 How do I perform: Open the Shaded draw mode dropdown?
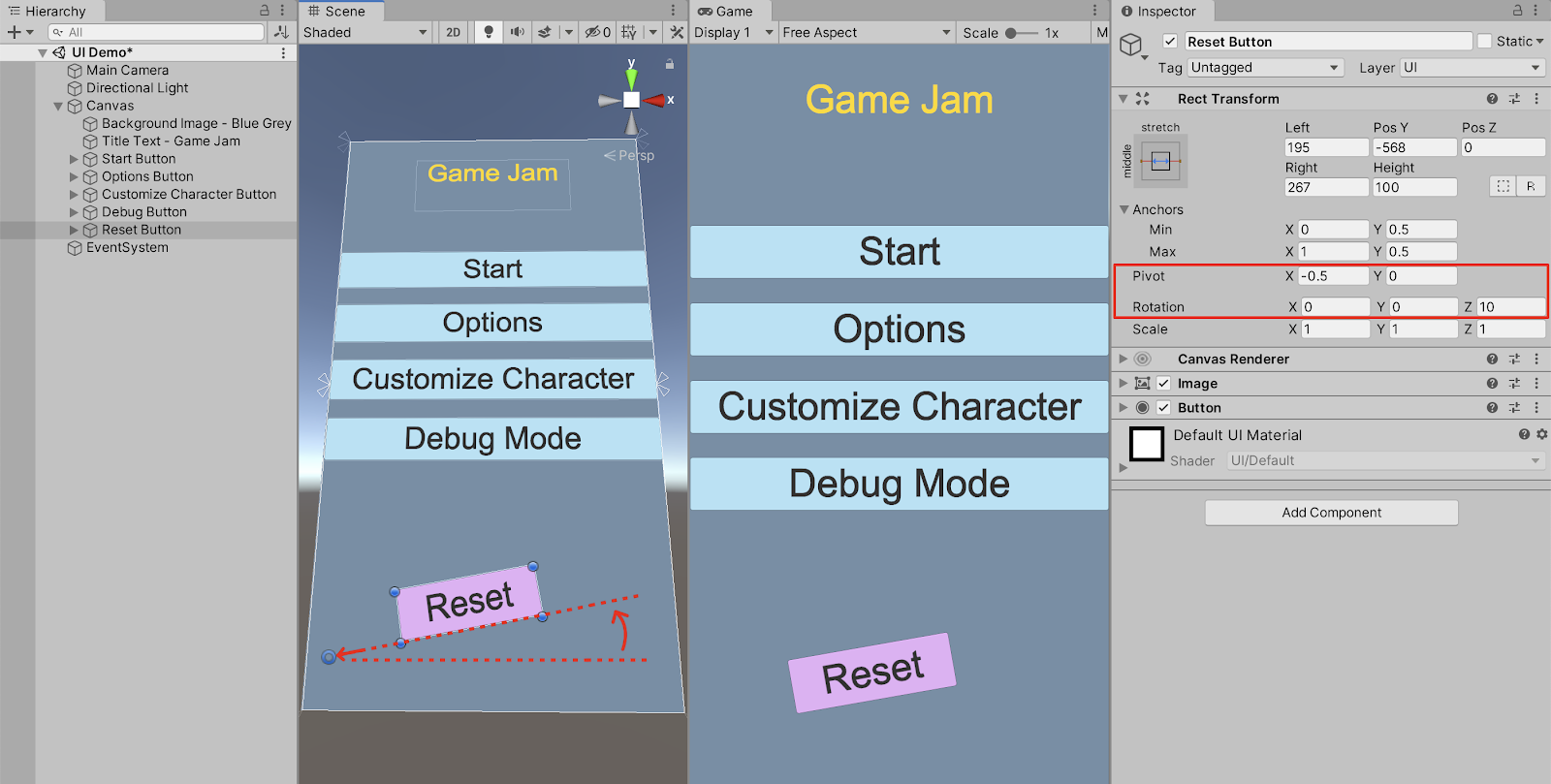pyautogui.click(x=364, y=32)
